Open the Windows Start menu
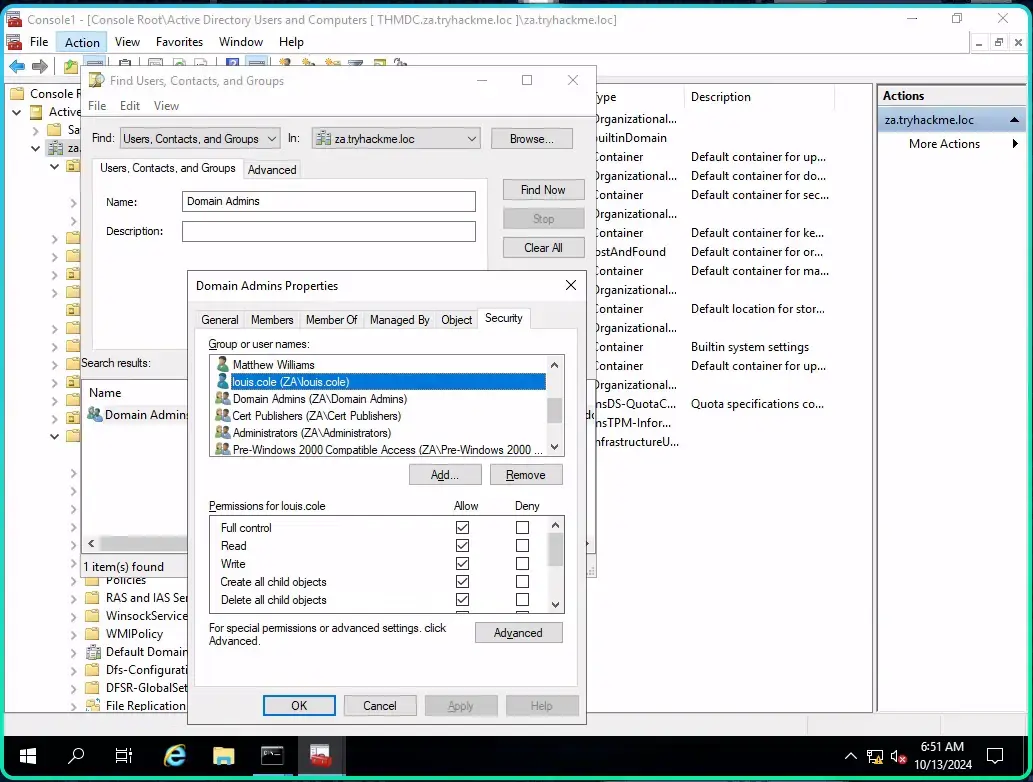1033x782 pixels. point(28,756)
